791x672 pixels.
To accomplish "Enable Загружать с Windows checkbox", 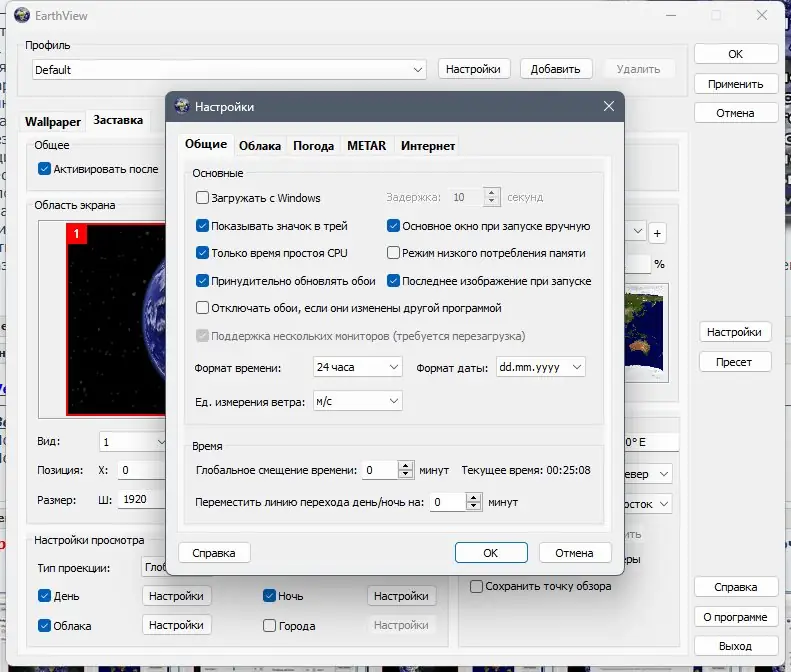I will point(202,197).
